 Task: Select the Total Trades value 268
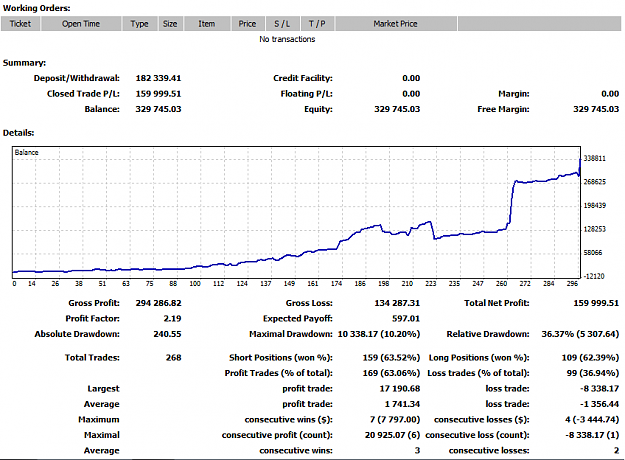[x=174, y=358]
